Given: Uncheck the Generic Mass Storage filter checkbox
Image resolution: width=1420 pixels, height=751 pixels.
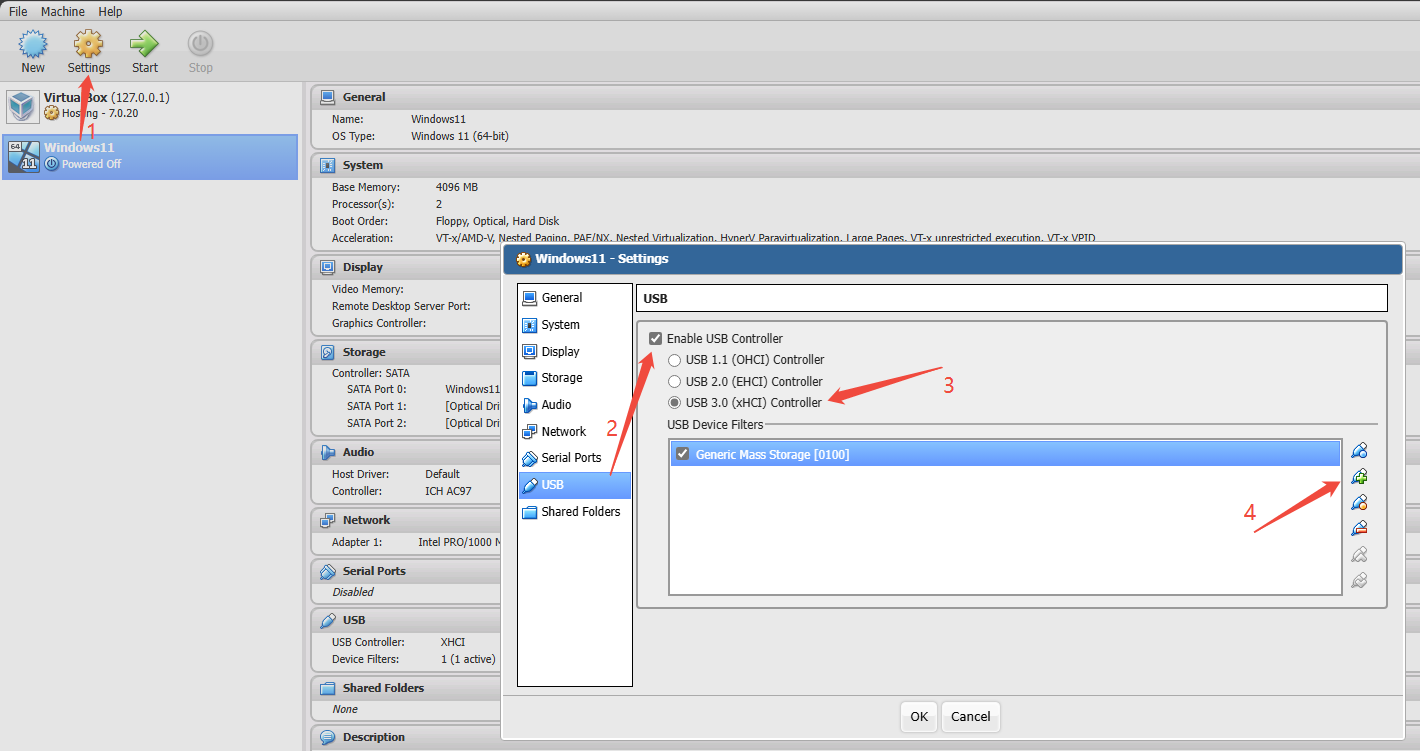Looking at the screenshot, I should coord(682,454).
